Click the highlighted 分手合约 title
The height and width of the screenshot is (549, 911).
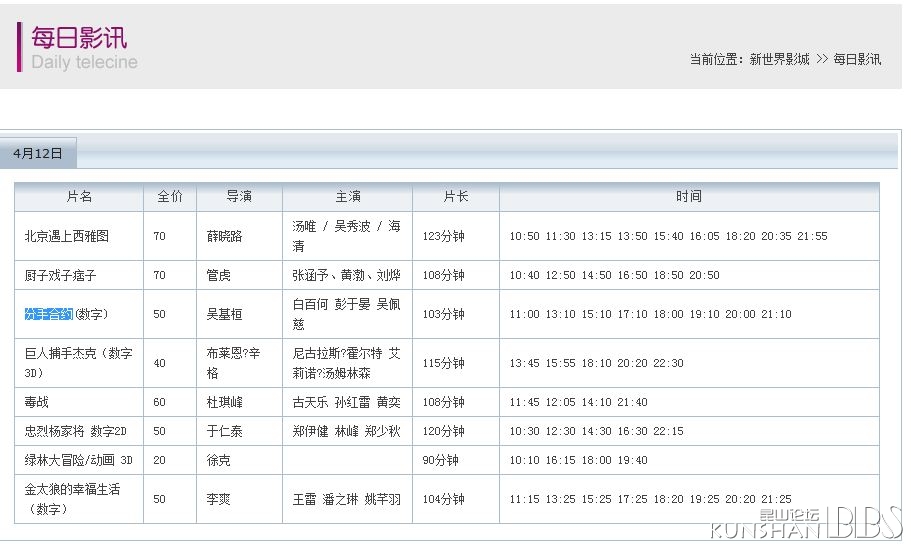[x=49, y=314]
